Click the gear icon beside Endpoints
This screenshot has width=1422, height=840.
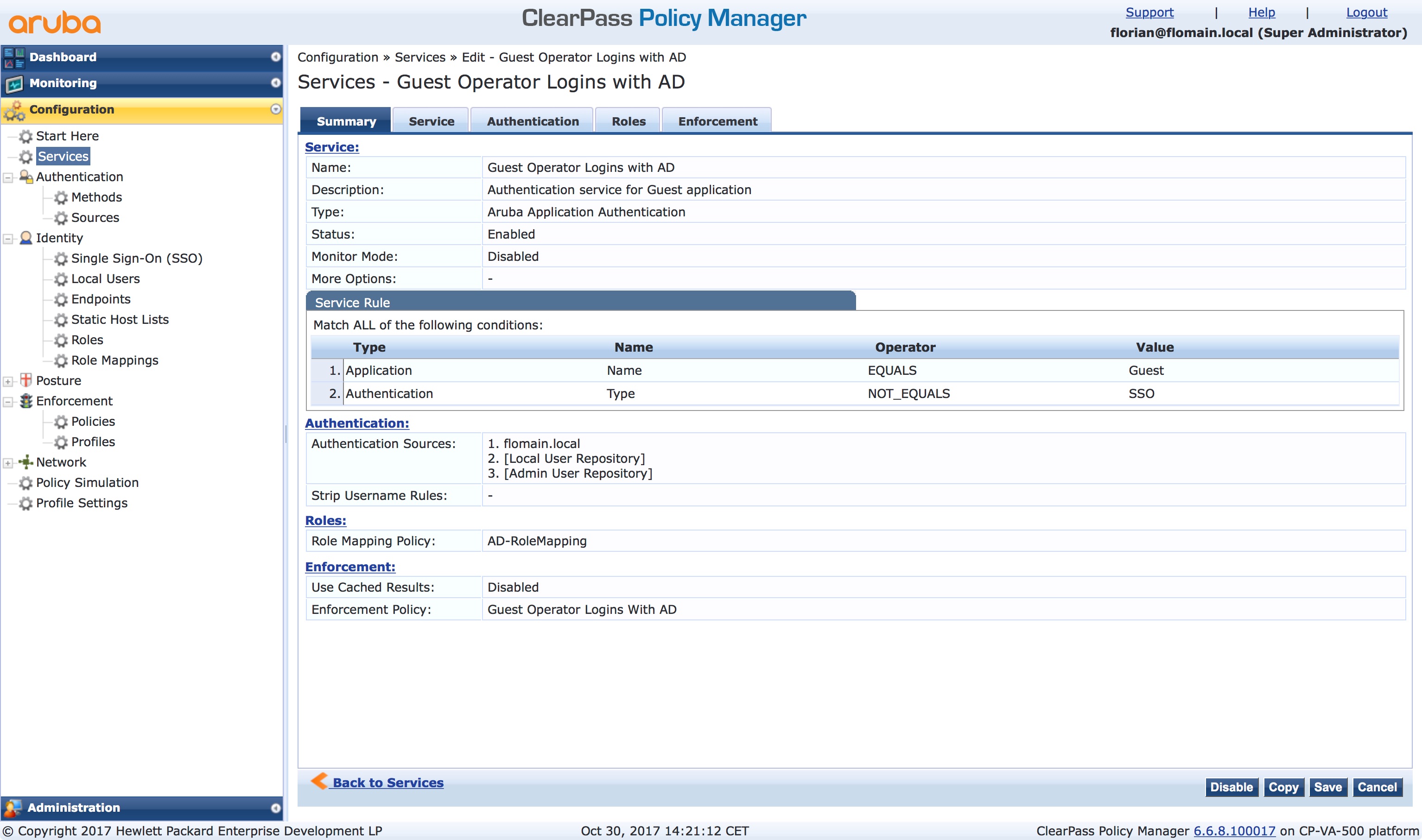click(61, 299)
